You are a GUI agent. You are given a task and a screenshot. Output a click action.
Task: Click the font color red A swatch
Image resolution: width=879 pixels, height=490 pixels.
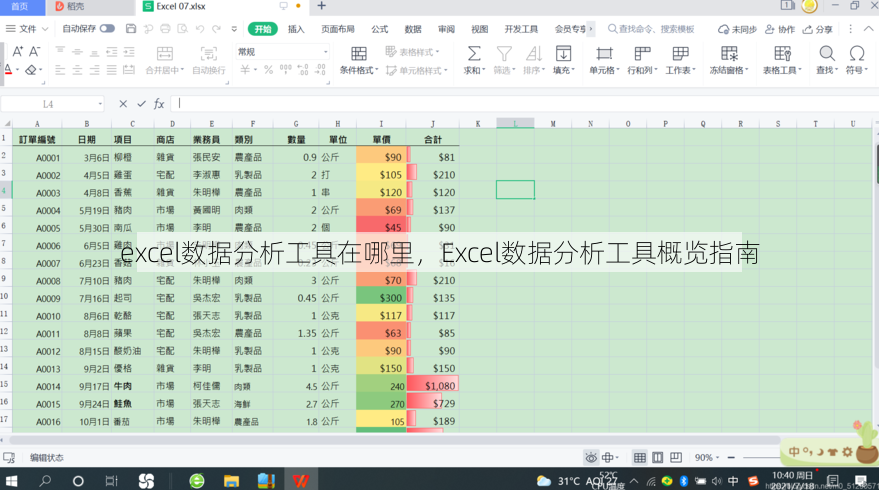(8, 70)
